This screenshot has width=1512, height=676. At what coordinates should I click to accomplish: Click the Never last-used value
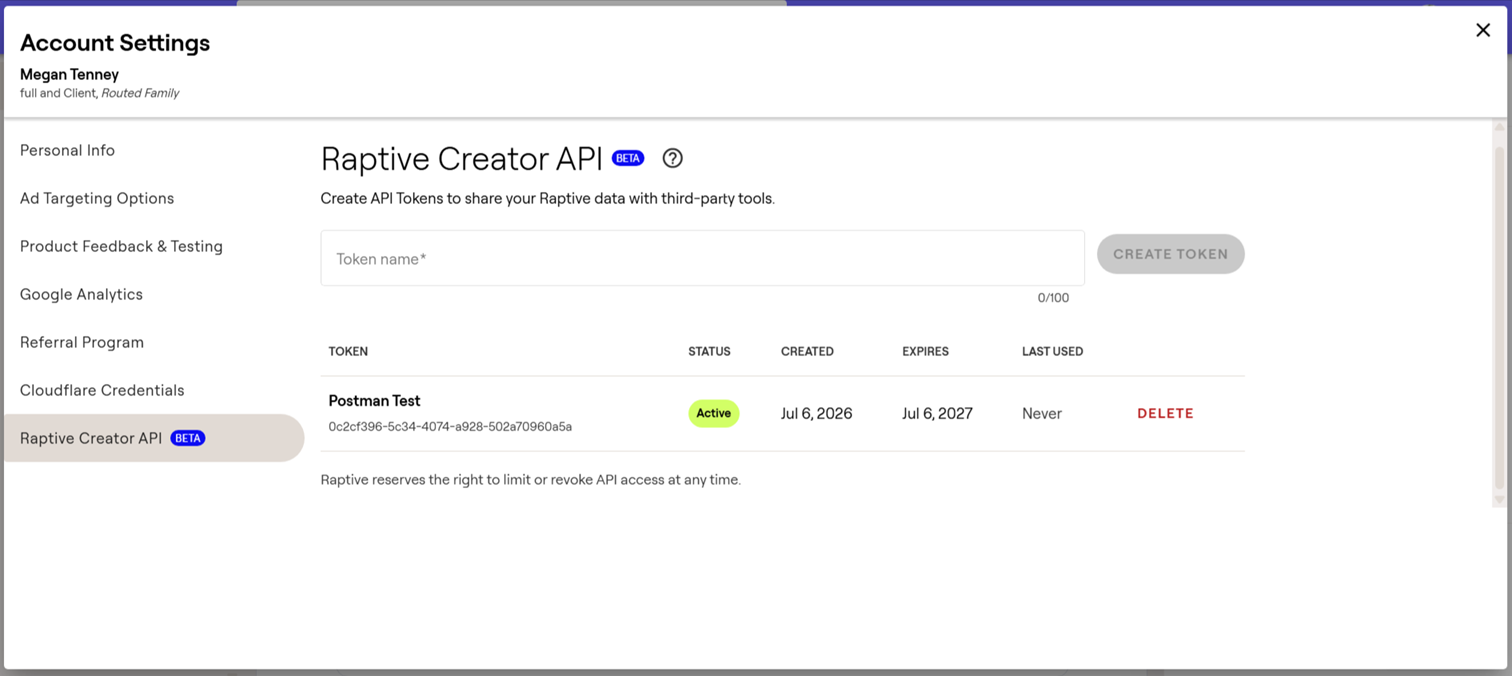tap(1042, 413)
